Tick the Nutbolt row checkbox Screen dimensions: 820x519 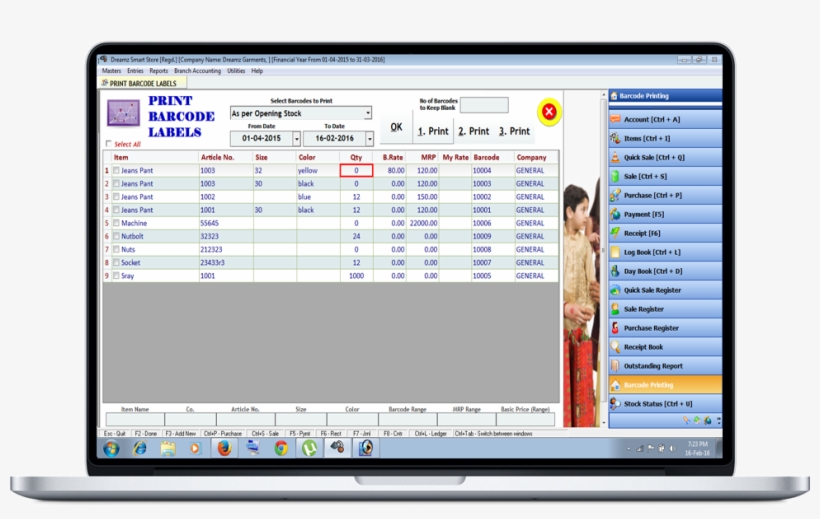116,236
